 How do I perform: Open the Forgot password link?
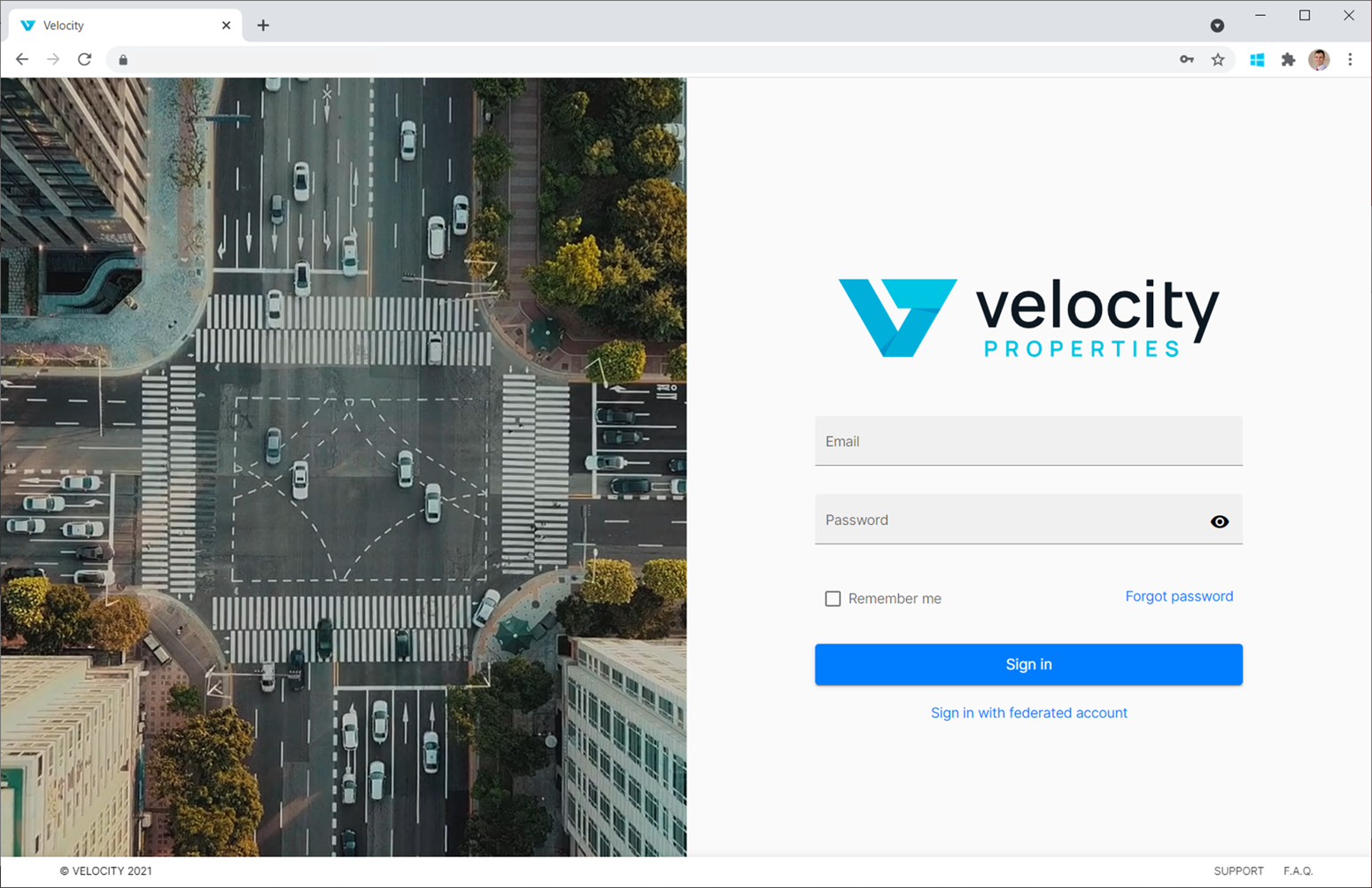[1179, 597]
